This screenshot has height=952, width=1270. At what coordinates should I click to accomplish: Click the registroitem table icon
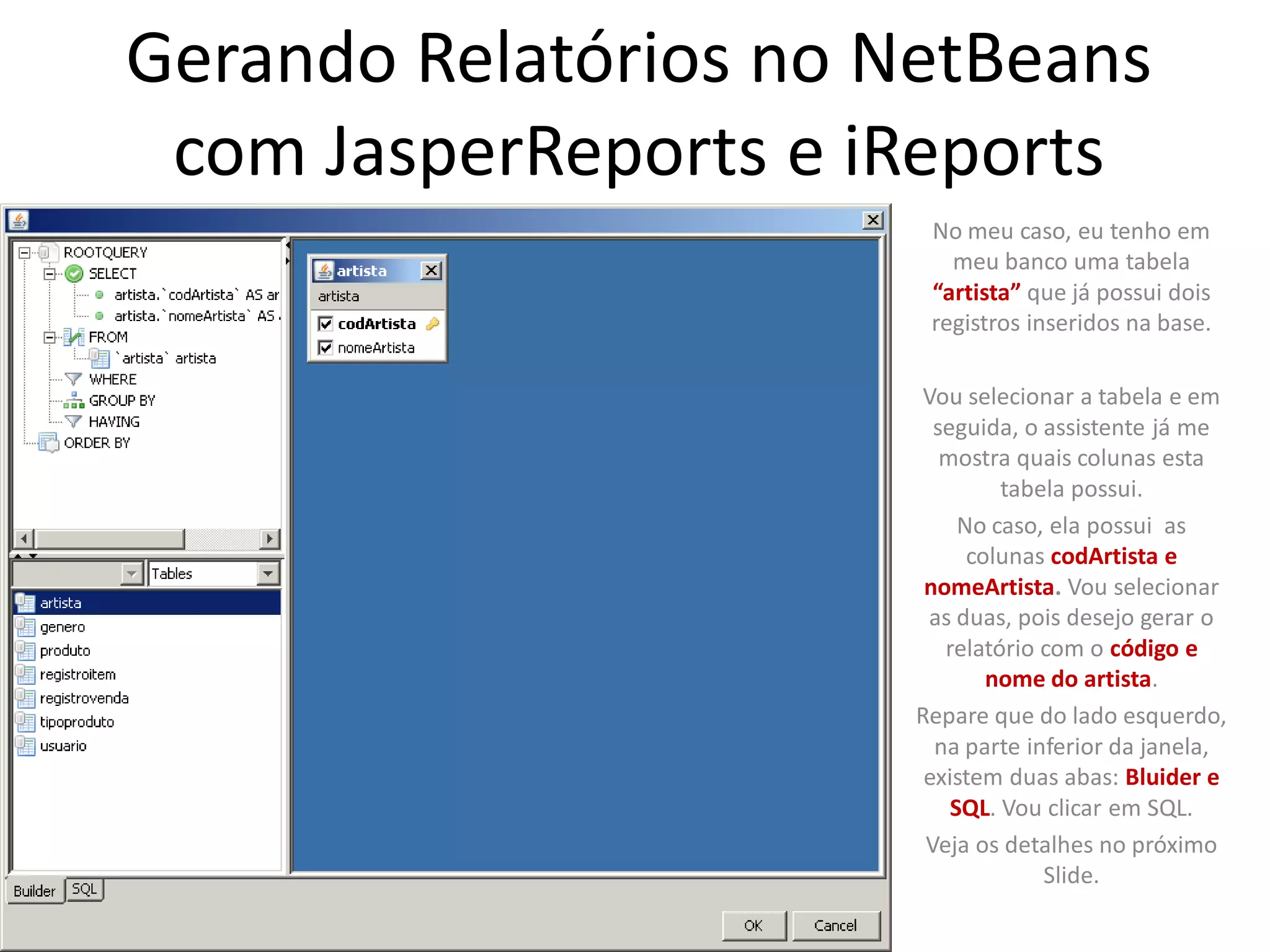[x=25, y=674]
